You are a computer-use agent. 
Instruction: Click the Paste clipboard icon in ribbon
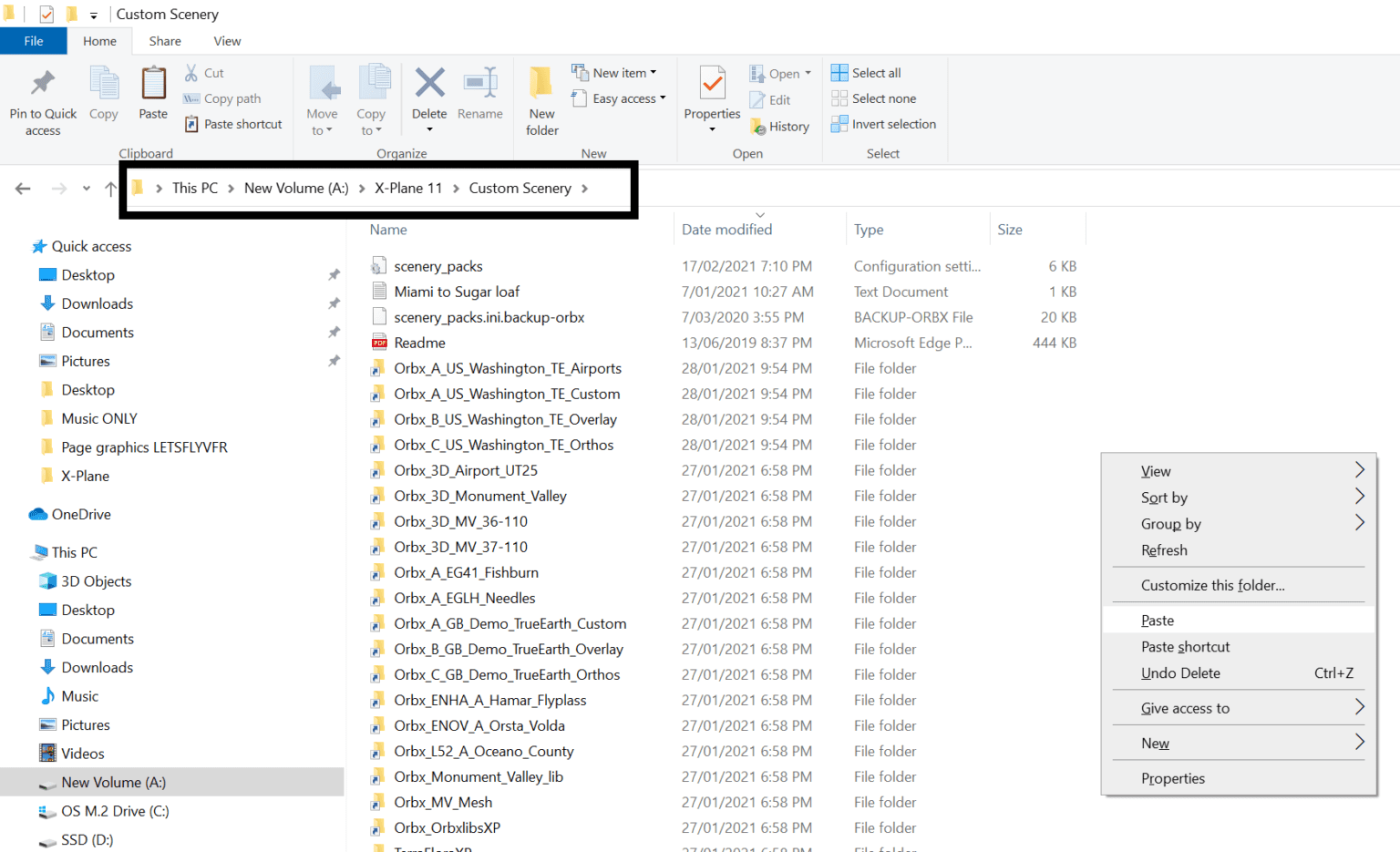click(153, 85)
